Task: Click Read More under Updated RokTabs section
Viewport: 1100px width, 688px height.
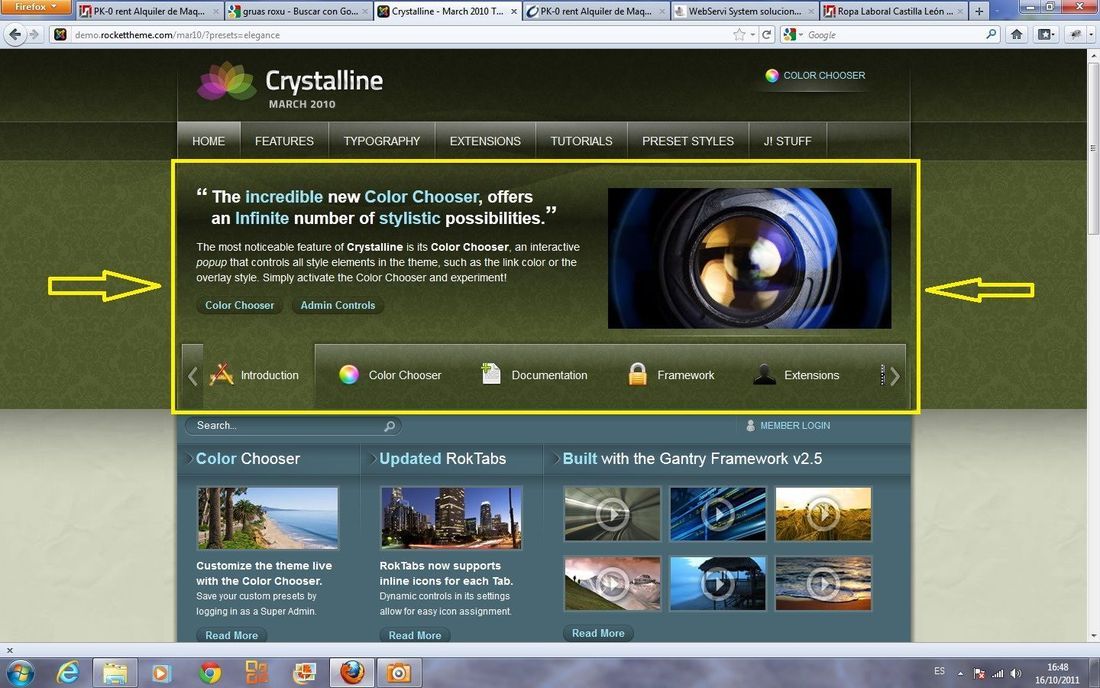Action: click(x=415, y=635)
